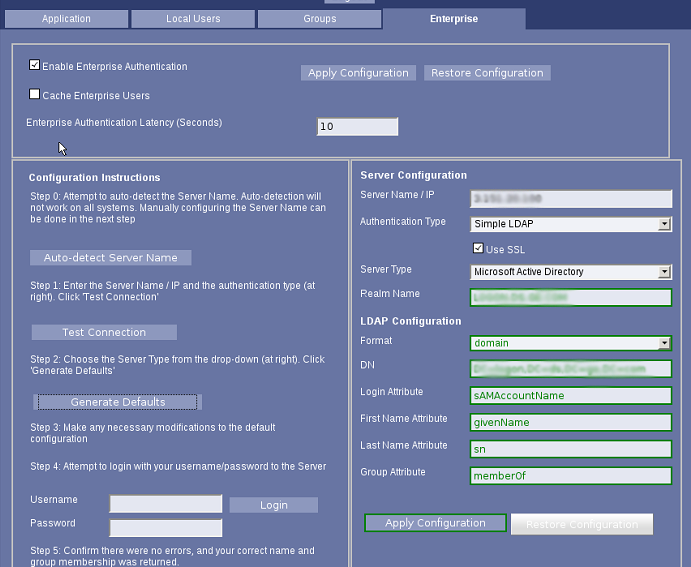This screenshot has height=567, width=691.
Task: Uncheck Enable Enterprise Authentication
Action: pos(35,66)
